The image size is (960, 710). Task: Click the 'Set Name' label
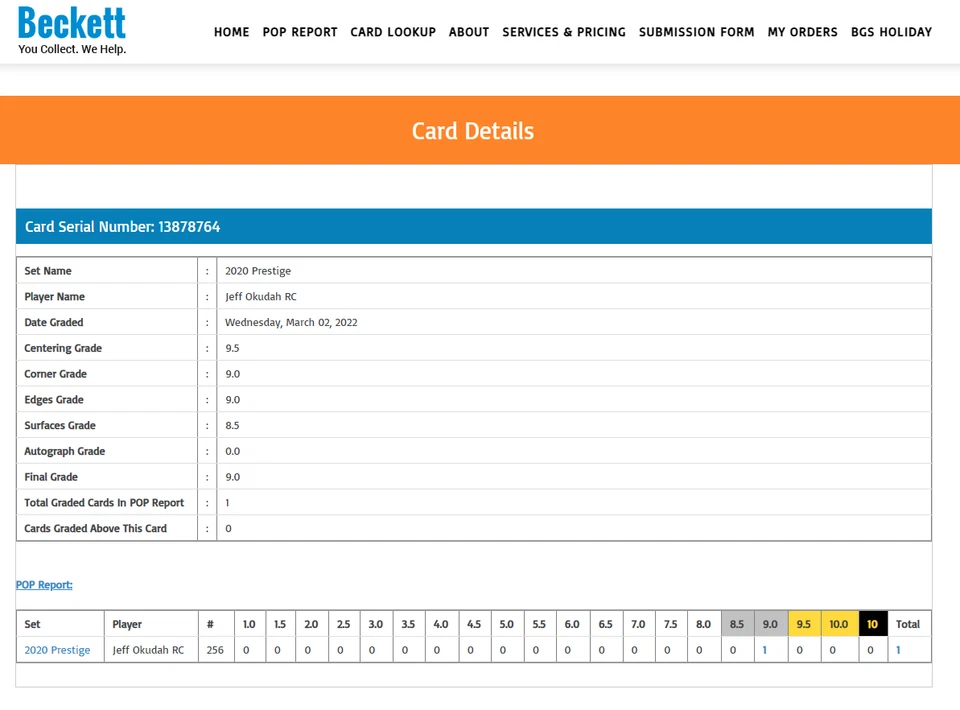(48, 271)
